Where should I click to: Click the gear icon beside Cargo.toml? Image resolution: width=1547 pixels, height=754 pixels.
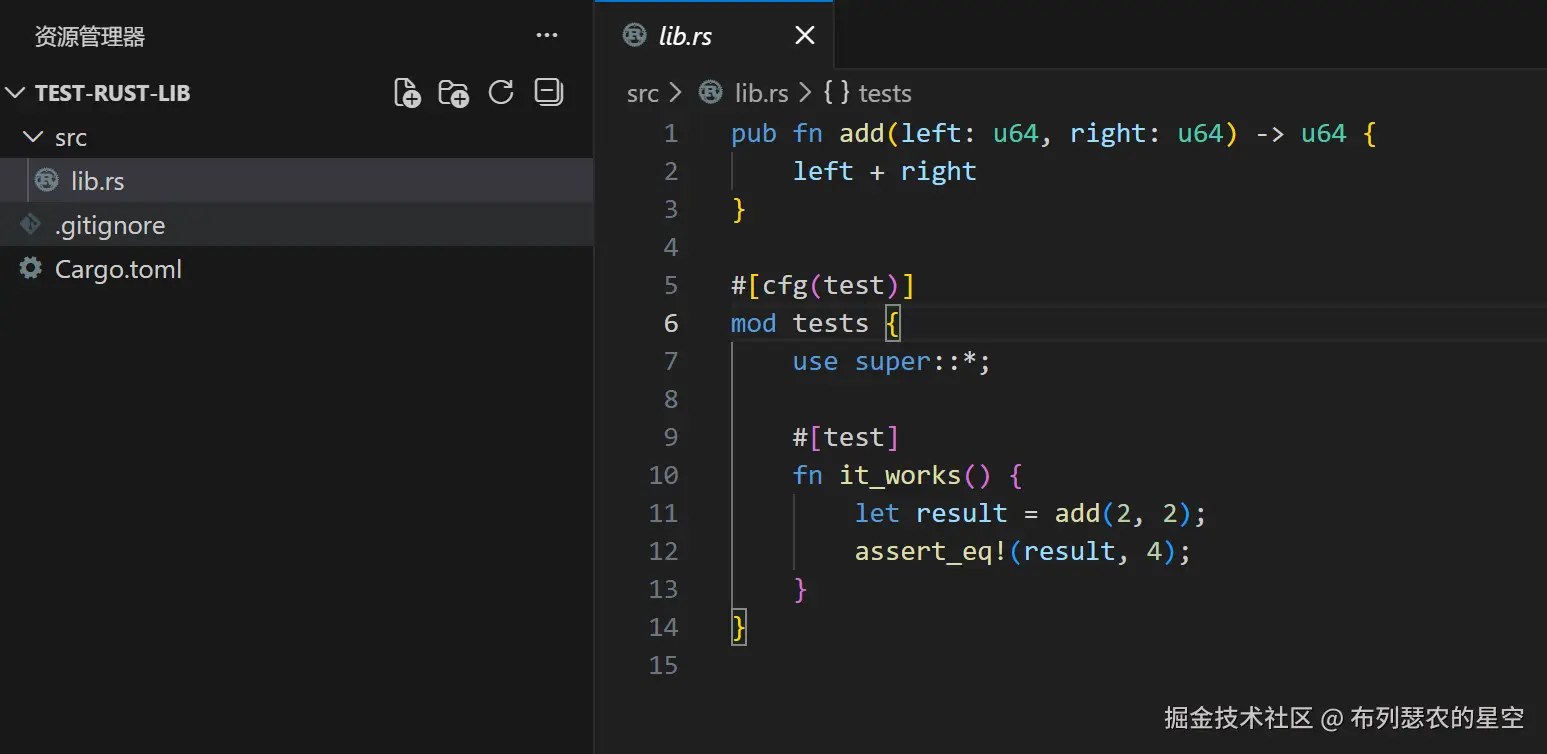pyautogui.click(x=31, y=268)
